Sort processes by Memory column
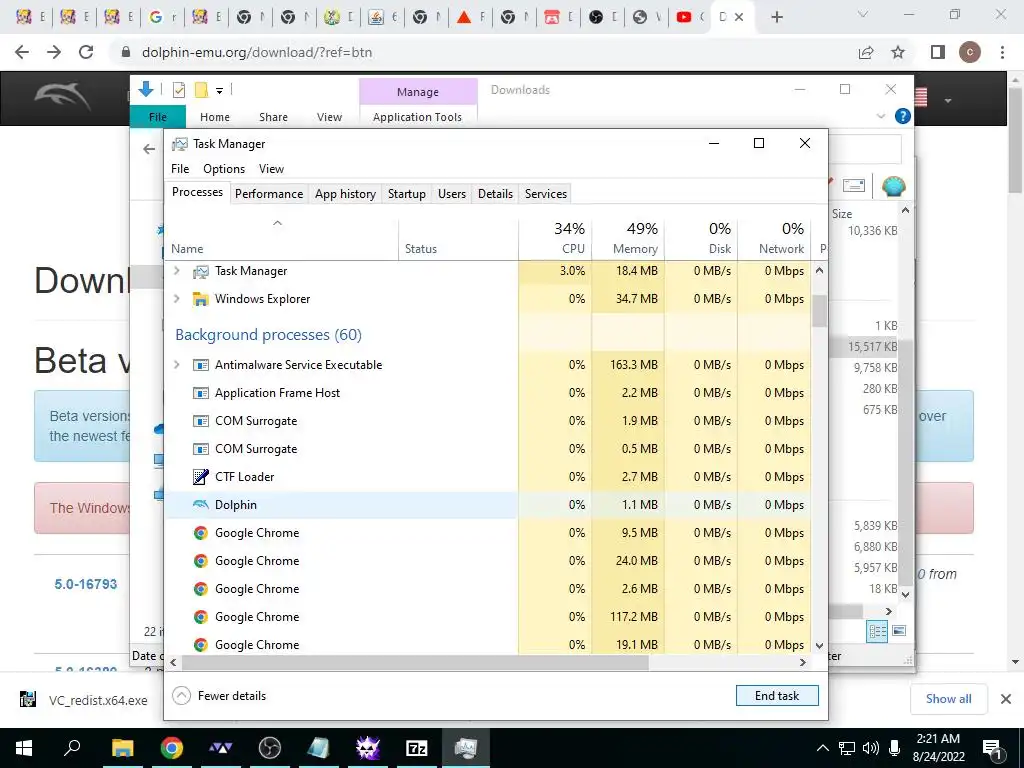The image size is (1024, 768). tap(628, 238)
